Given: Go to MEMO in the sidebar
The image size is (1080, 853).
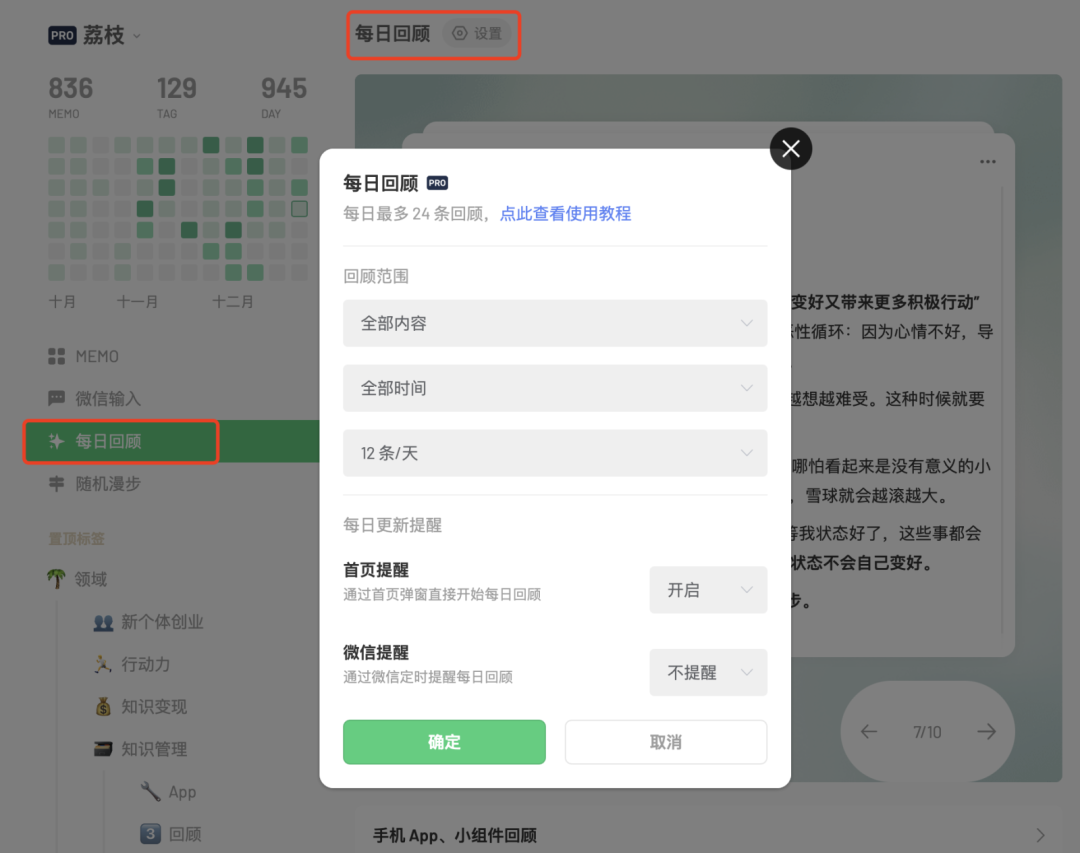Looking at the screenshot, I should coord(97,356).
